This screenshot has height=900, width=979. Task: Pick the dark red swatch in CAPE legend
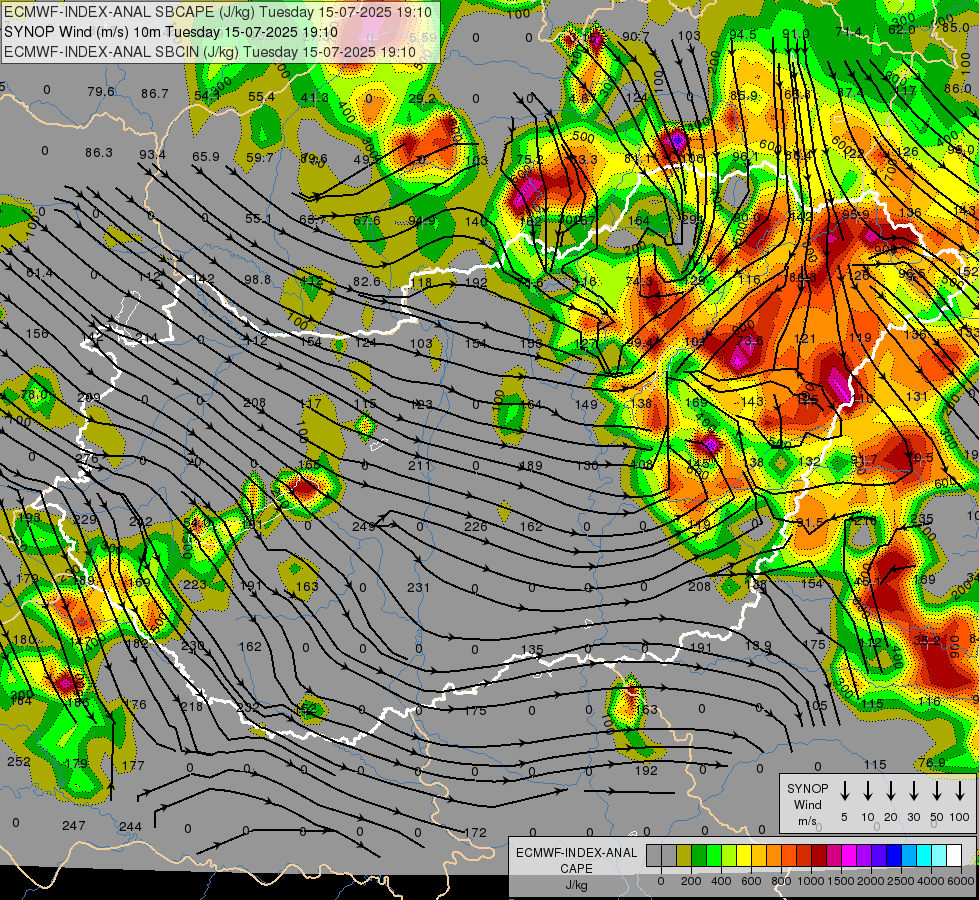click(x=819, y=855)
